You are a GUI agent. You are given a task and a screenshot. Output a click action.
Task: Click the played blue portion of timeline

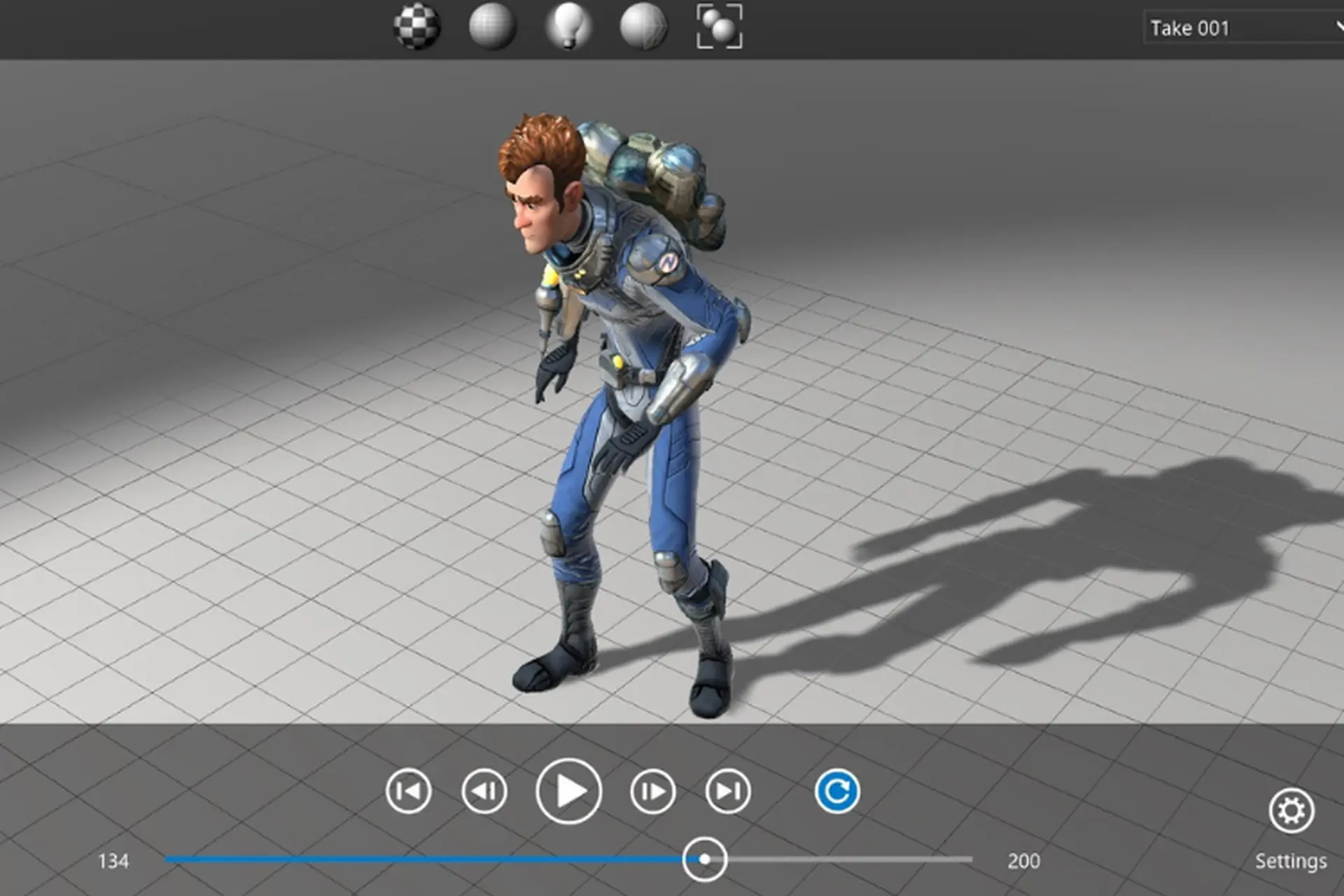click(423, 859)
